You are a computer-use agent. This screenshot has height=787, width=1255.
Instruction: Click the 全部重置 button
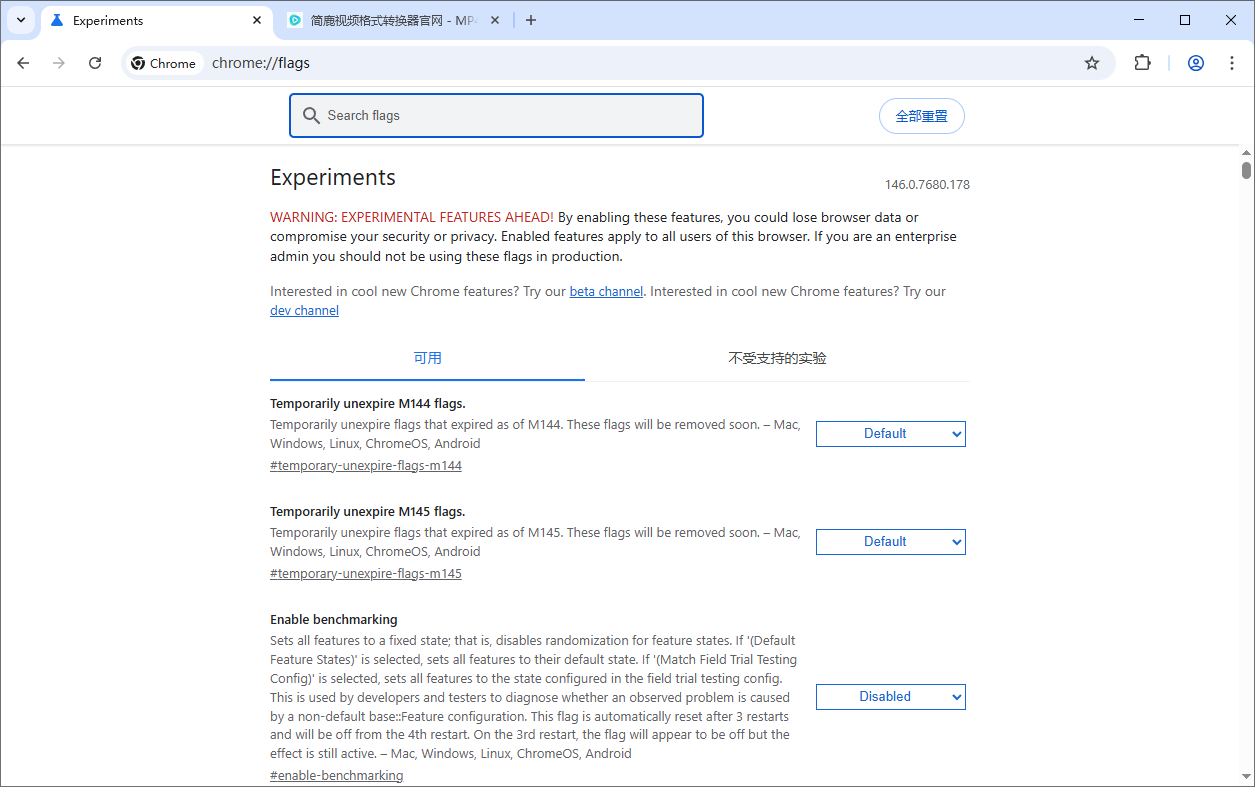click(921, 116)
